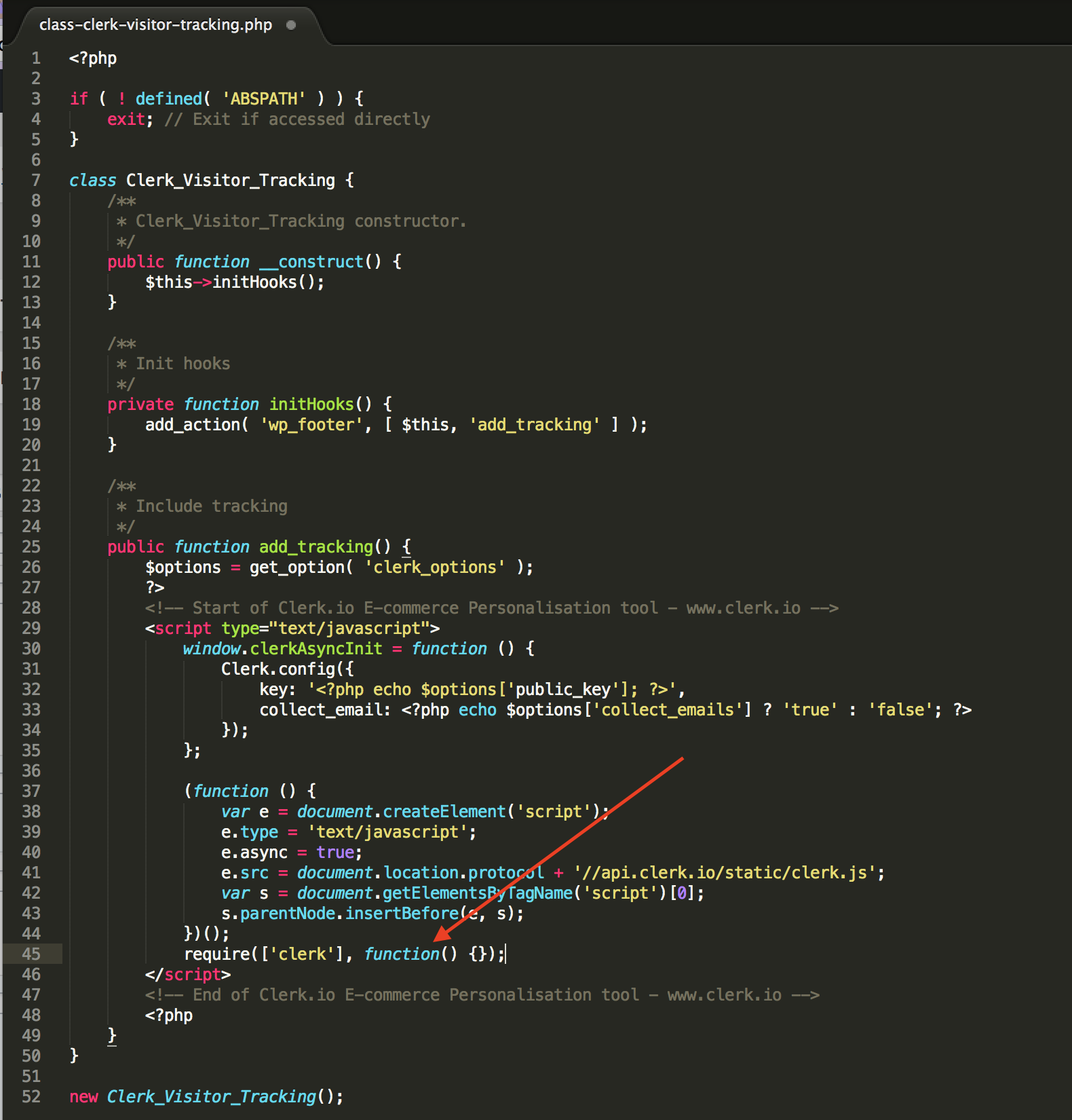Click the 'clerk_options' string in get_option
The width and height of the screenshot is (1072, 1120).
435,567
